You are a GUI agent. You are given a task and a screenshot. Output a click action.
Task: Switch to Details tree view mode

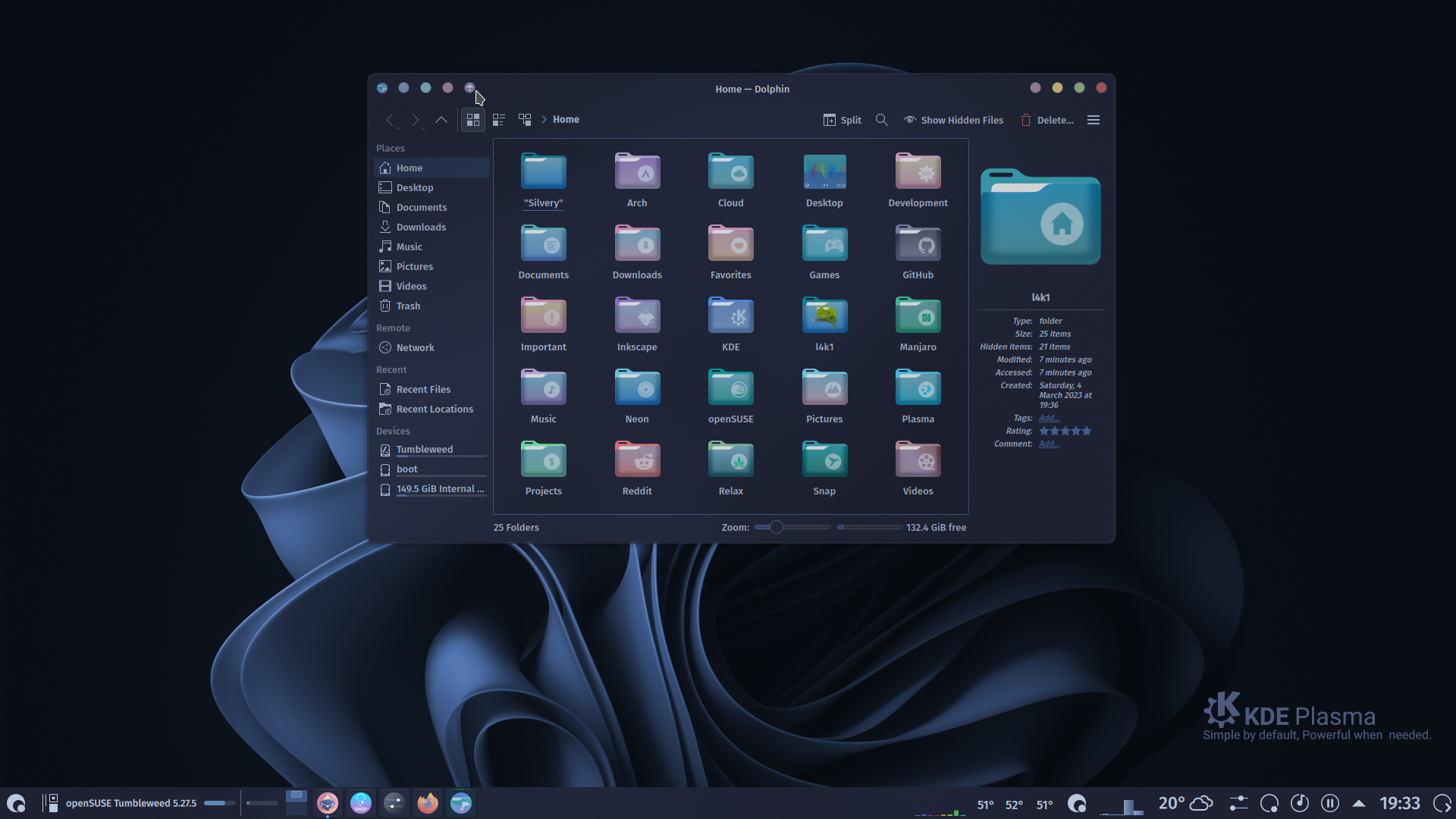coord(525,120)
